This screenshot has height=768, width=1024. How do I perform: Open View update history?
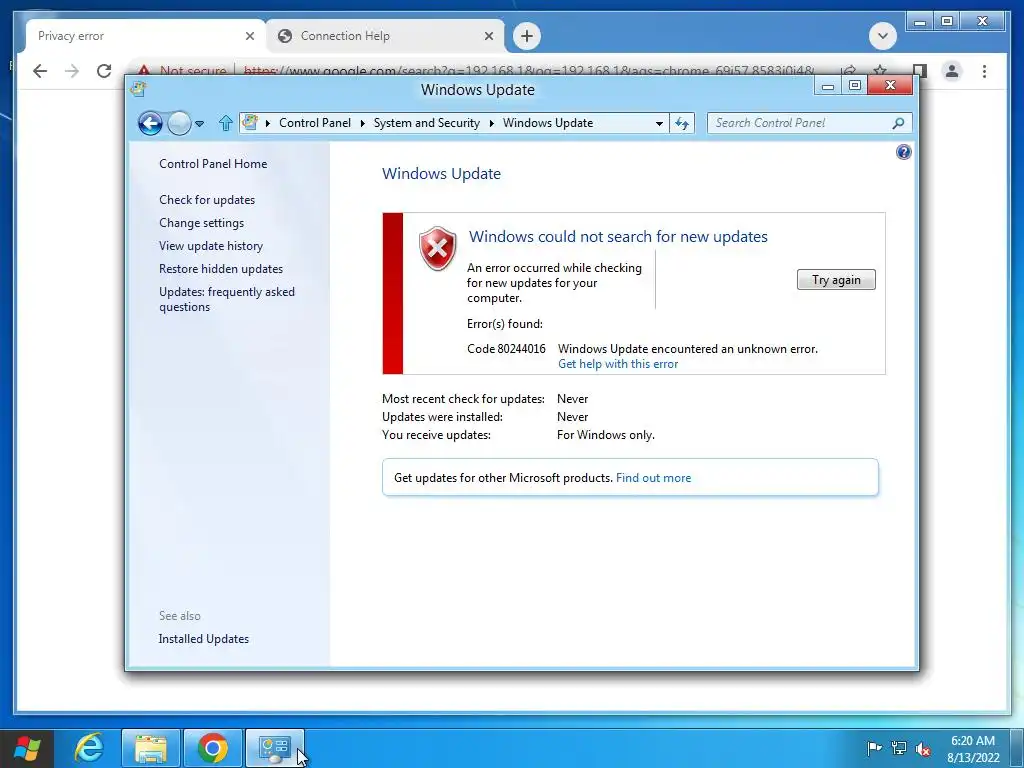click(x=211, y=246)
